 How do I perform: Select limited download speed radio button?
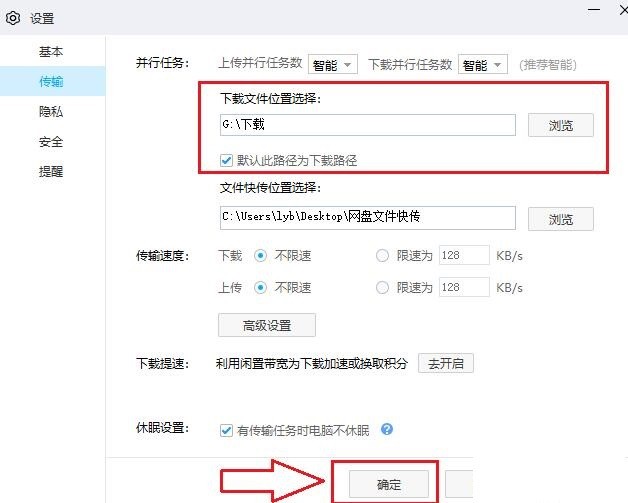tap(382, 255)
